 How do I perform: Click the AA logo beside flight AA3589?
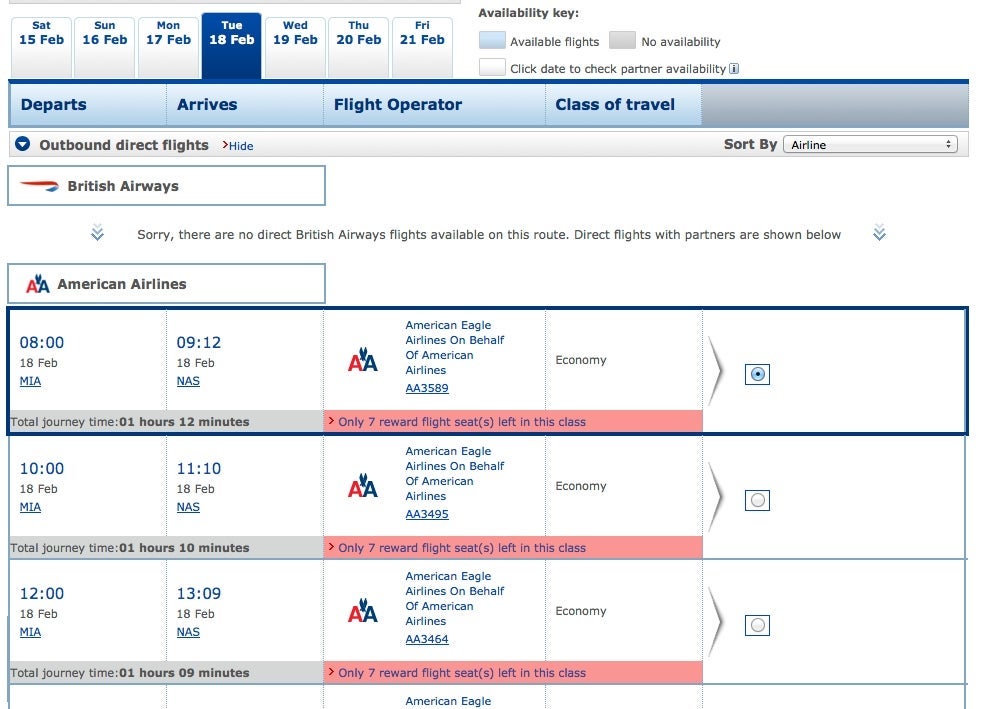tap(363, 359)
